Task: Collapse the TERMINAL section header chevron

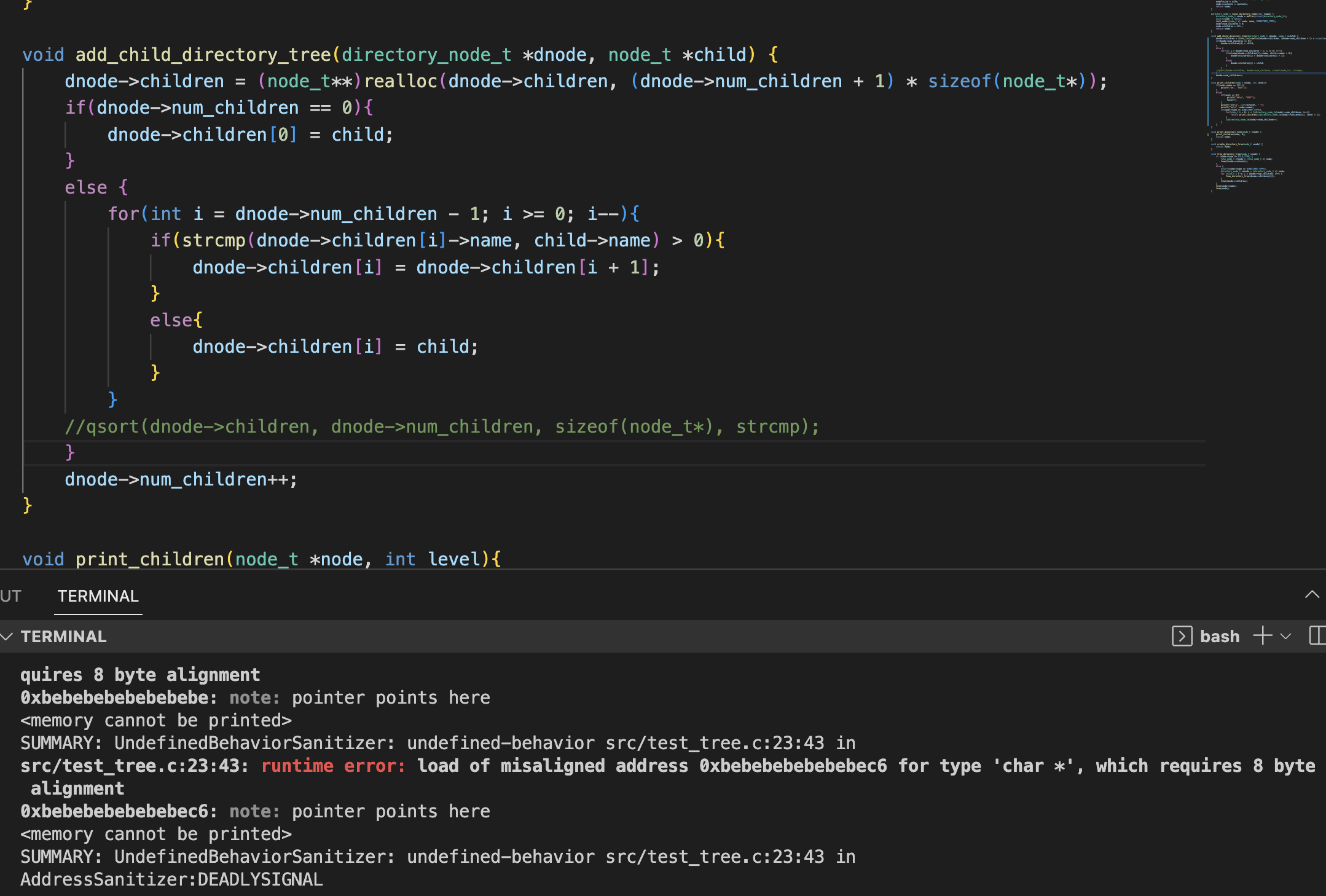Action: click(7, 637)
